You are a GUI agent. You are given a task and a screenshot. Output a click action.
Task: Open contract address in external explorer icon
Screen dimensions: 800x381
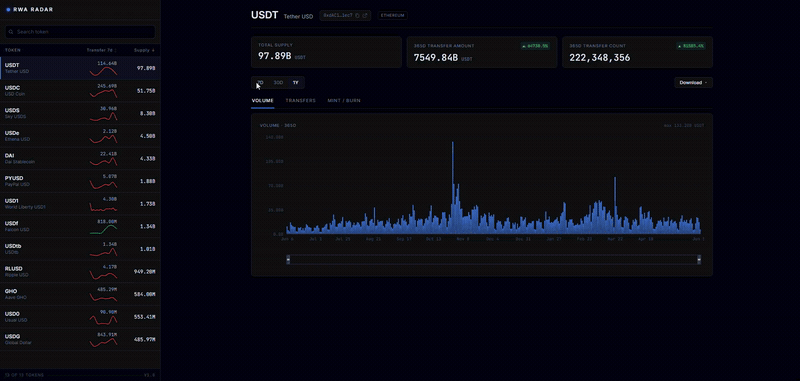pos(365,16)
